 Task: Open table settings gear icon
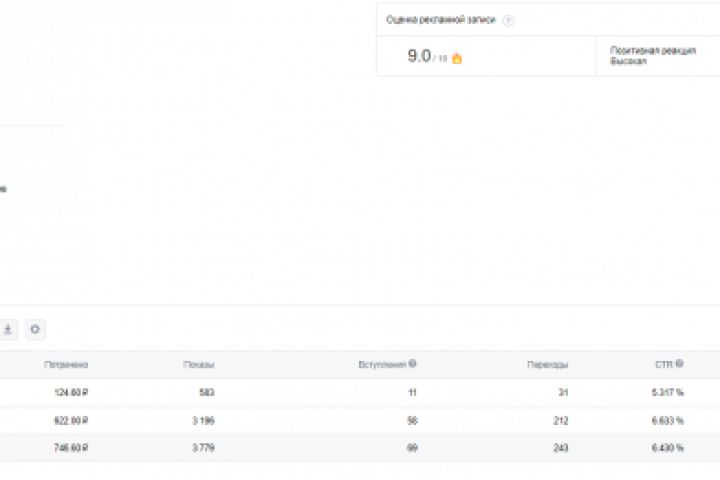coord(35,329)
